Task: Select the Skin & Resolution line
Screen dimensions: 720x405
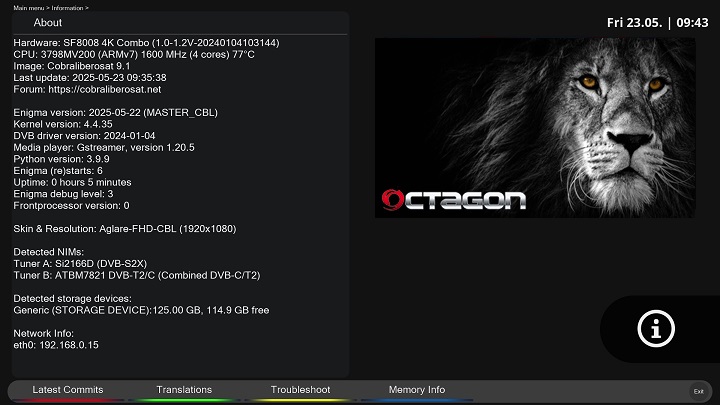Action: pyautogui.click(x=125, y=229)
